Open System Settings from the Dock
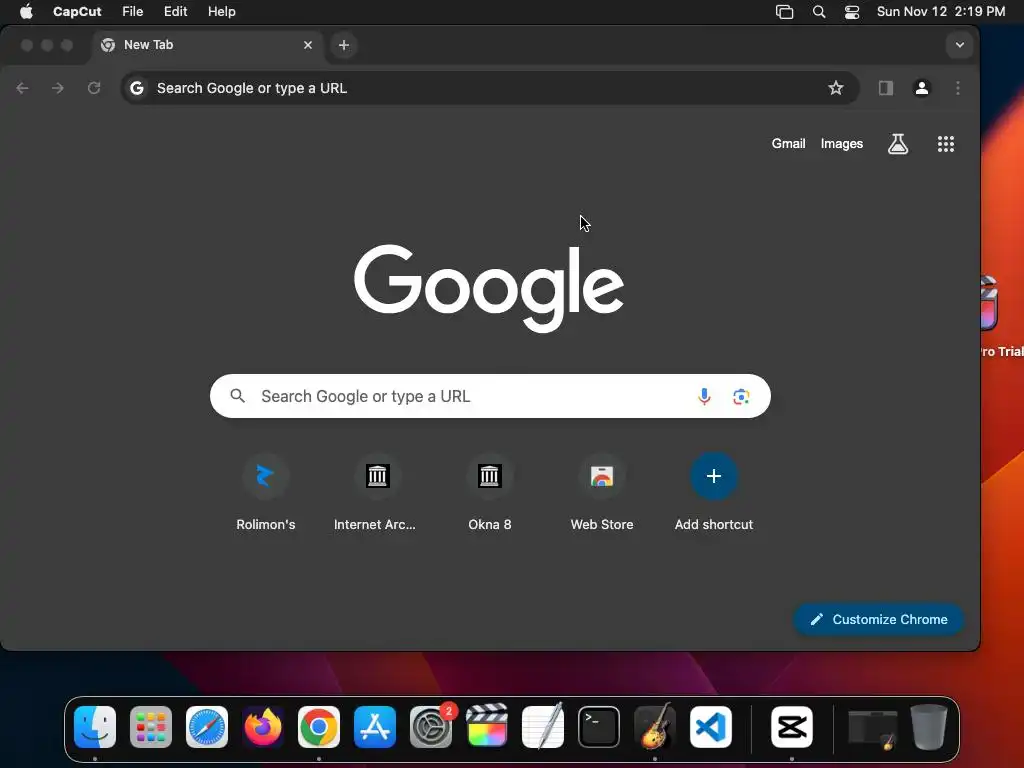The width and height of the screenshot is (1024, 768). coord(431,727)
